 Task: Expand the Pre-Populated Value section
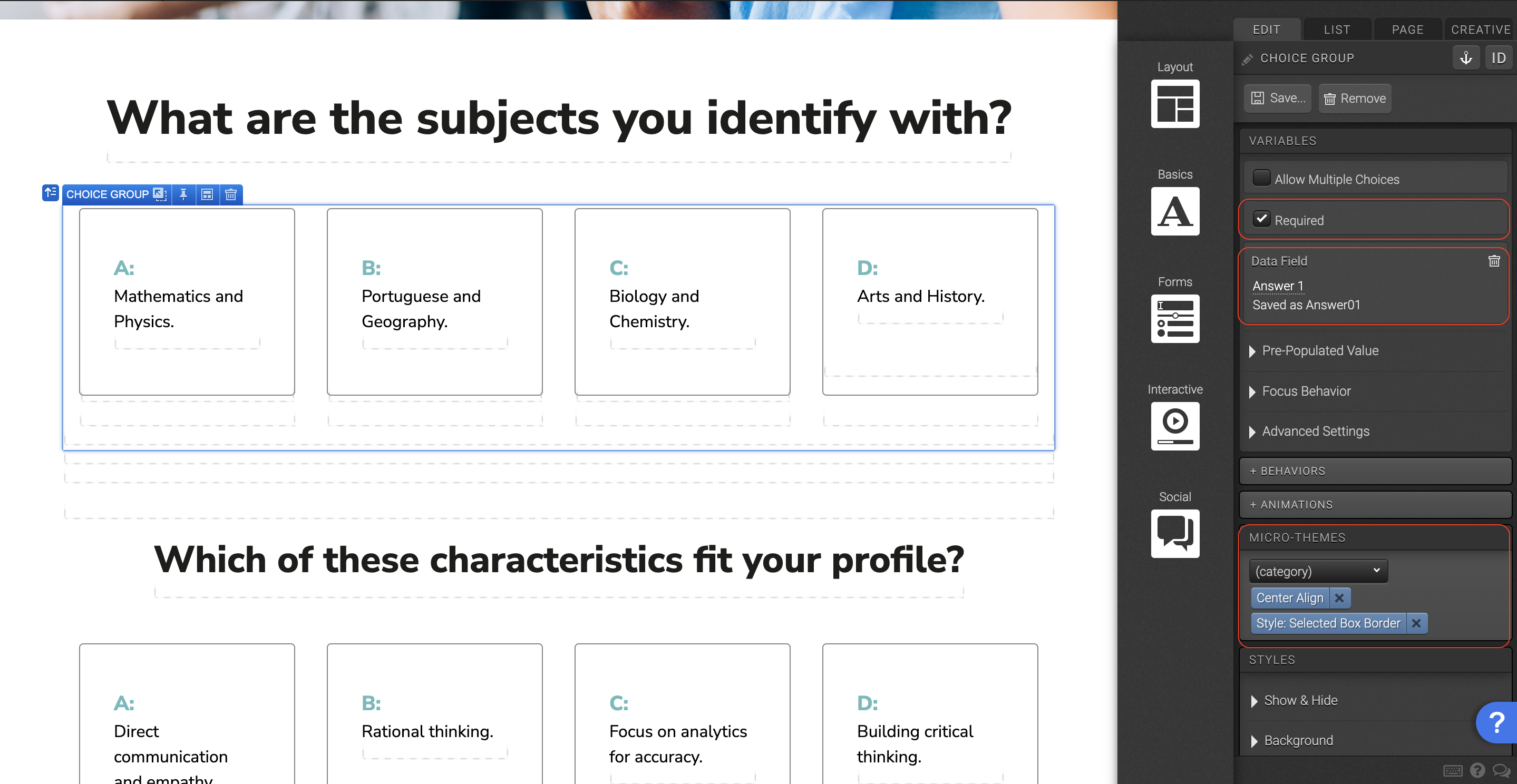pyautogui.click(x=1320, y=351)
